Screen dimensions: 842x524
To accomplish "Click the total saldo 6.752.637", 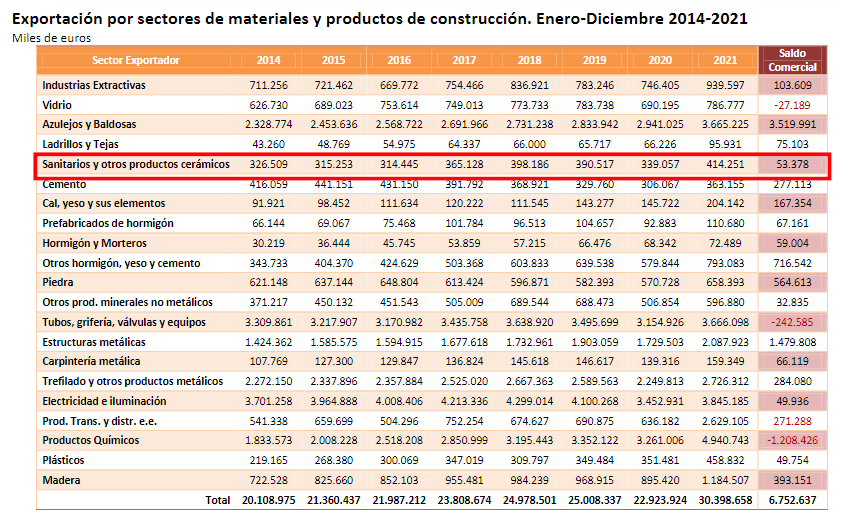I will click(x=792, y=500).
